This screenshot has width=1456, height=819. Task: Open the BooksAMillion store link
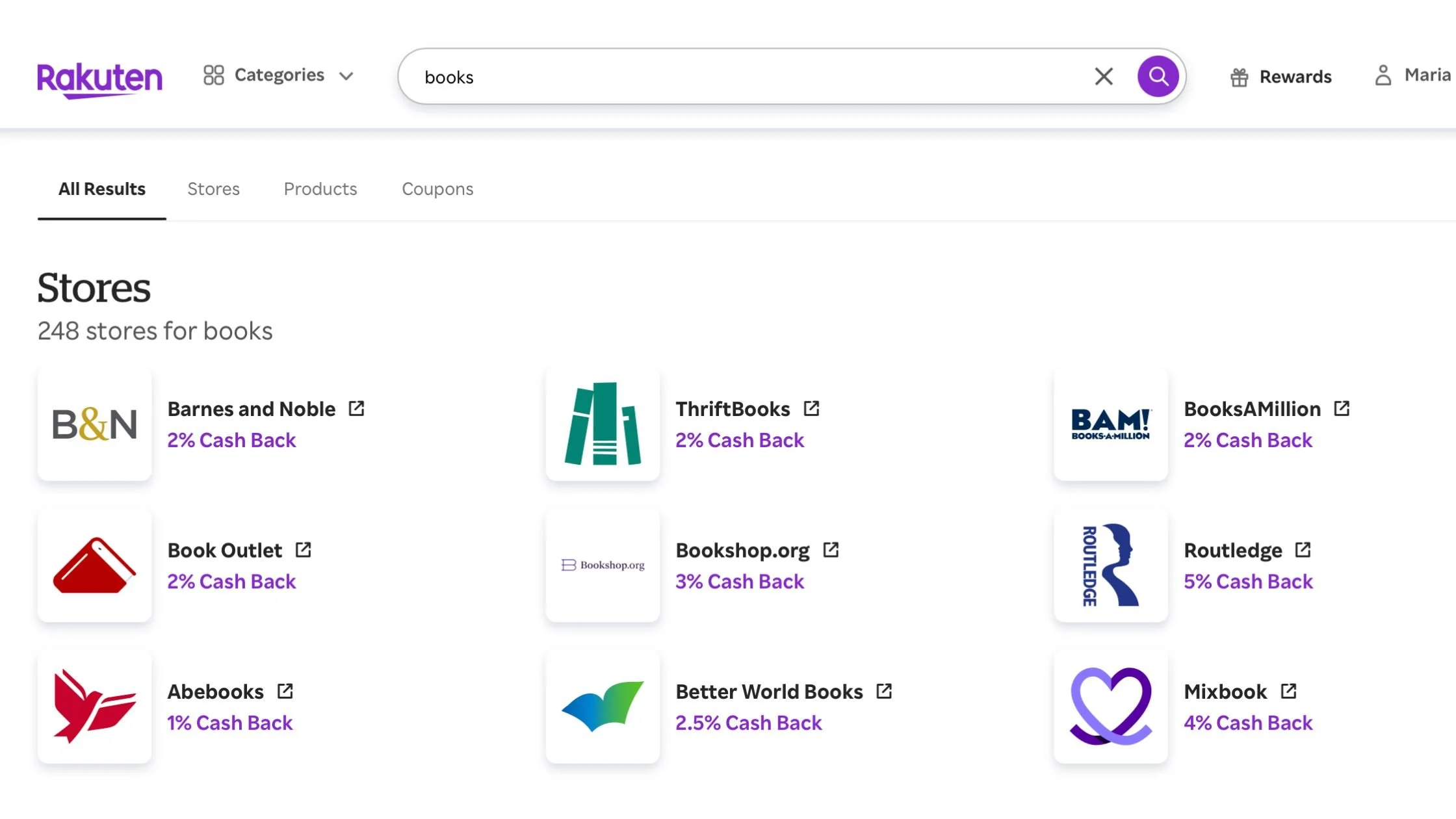pyautogui.click(x=1252, y=409)
